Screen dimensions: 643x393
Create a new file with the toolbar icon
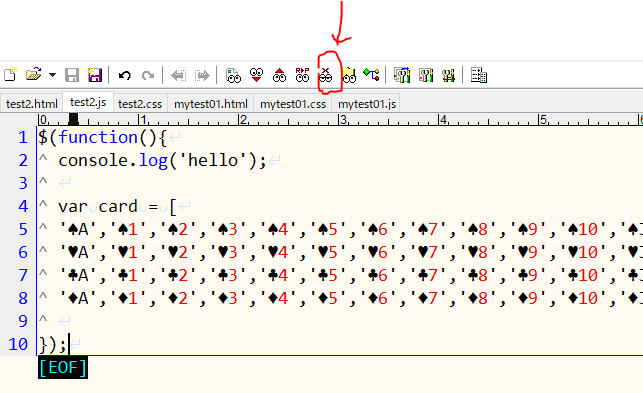(x=10, y=75)
